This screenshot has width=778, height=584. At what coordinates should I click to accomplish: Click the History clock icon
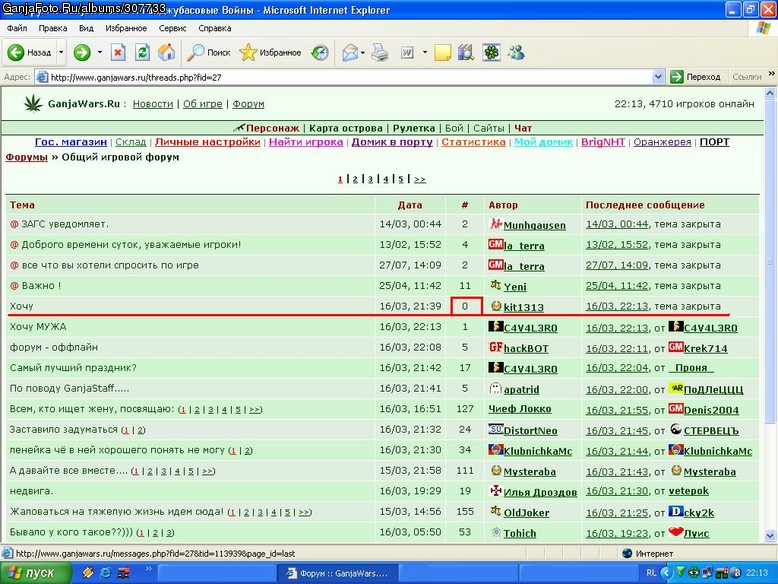(x=320, y=52)
